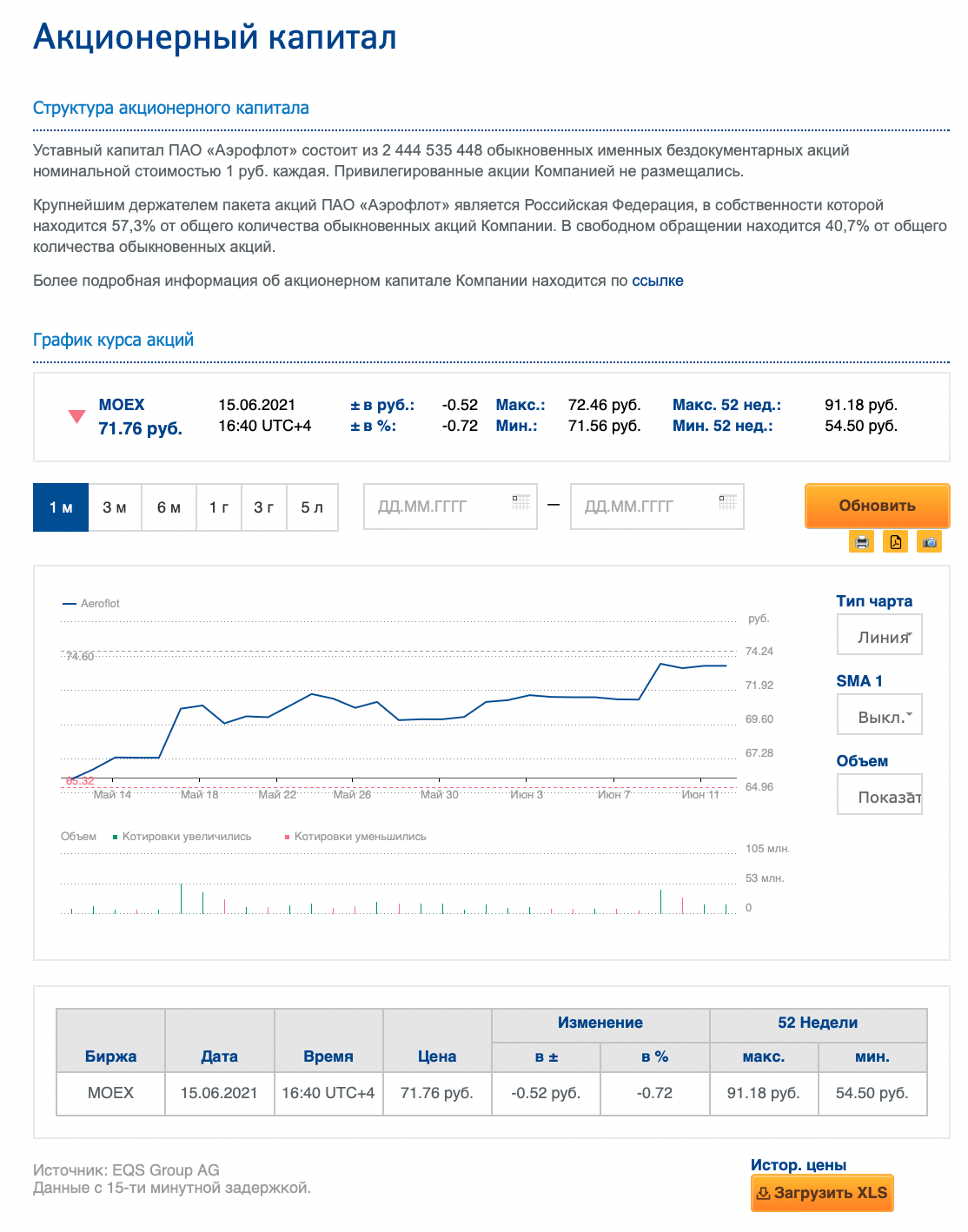Select the 1 г period tab
The height and width of the screenshot is (1232, 968).
[x=219, y=507]
